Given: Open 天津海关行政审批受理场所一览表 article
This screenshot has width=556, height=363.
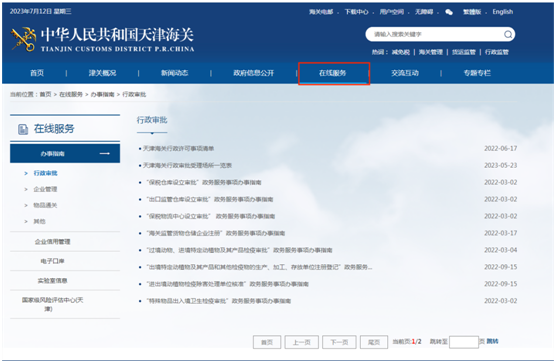Looking at the screenshot, I should [x=187, y=166].
